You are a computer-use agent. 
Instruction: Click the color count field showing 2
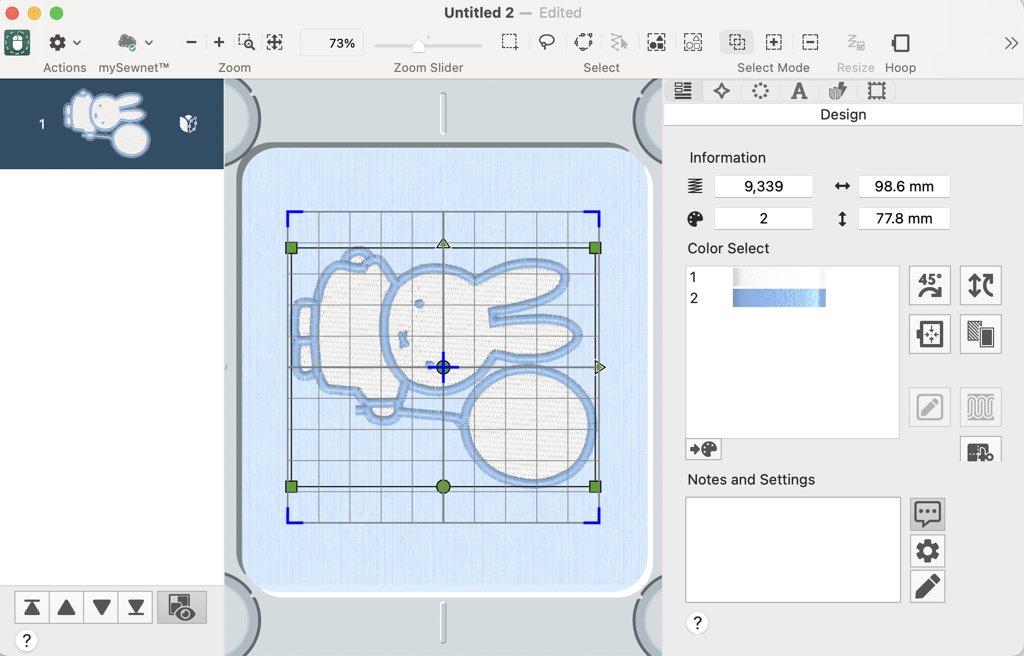tap(763, 218)
